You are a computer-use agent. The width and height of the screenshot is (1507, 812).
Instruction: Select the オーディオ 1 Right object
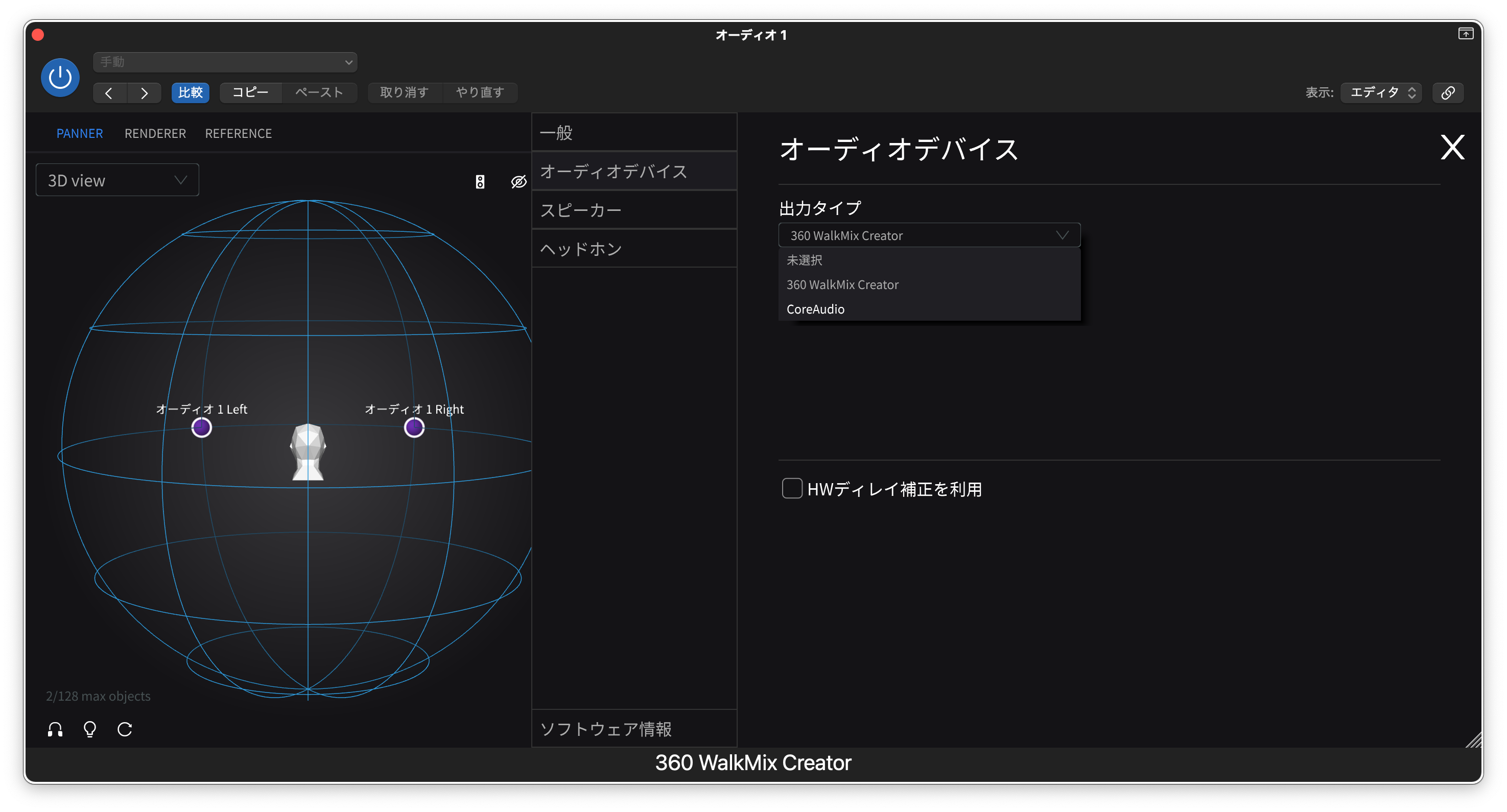pos(414,427)
